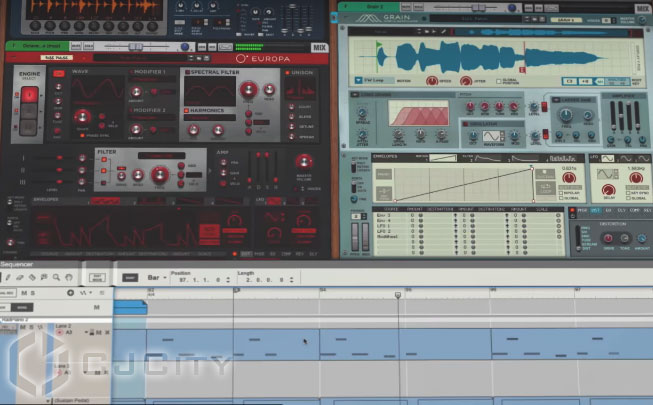Image resolution: width=653 pixels, height=405 pixels.
Task: Click Europa's Master Volume knob
Action: [304, 161]
